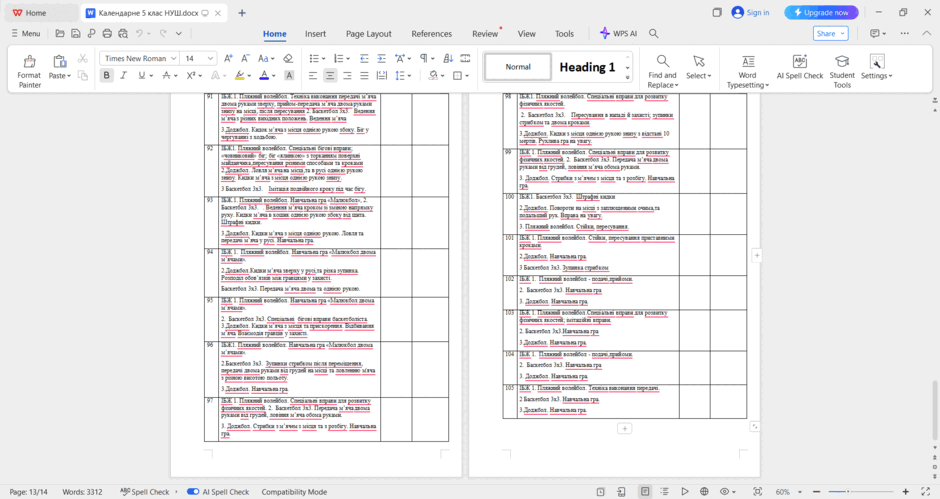Toggle Bold formatting
This screenshot has width=940, height=499.
[107, 76]
